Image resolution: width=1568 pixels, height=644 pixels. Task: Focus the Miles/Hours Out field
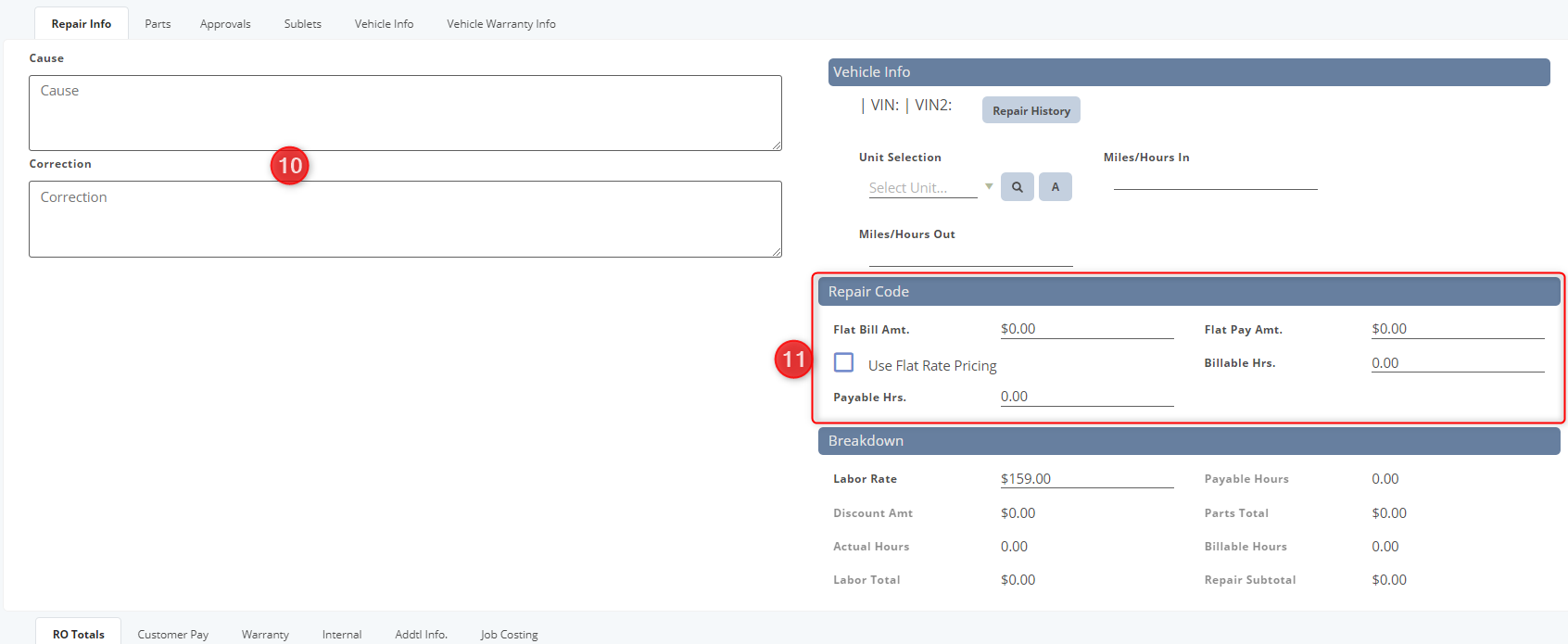tap(970, 257)
